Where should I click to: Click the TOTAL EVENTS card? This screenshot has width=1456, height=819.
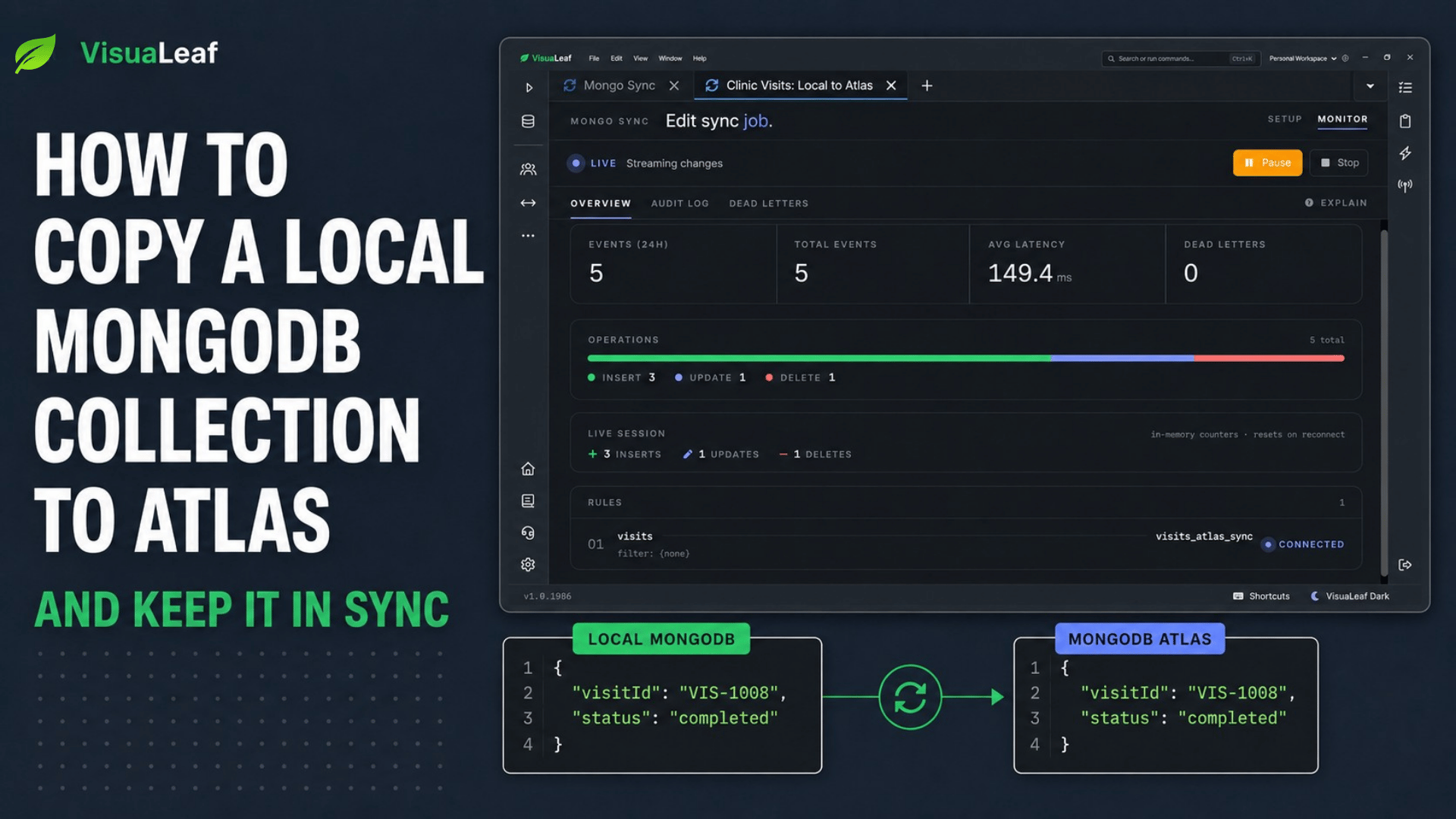pyautogui.click(x=873, y=263)
